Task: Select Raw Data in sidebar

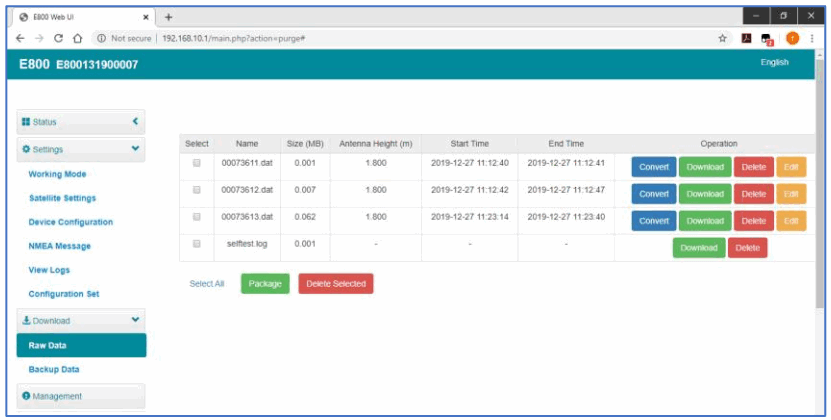Action: click(x=81, y=345)
